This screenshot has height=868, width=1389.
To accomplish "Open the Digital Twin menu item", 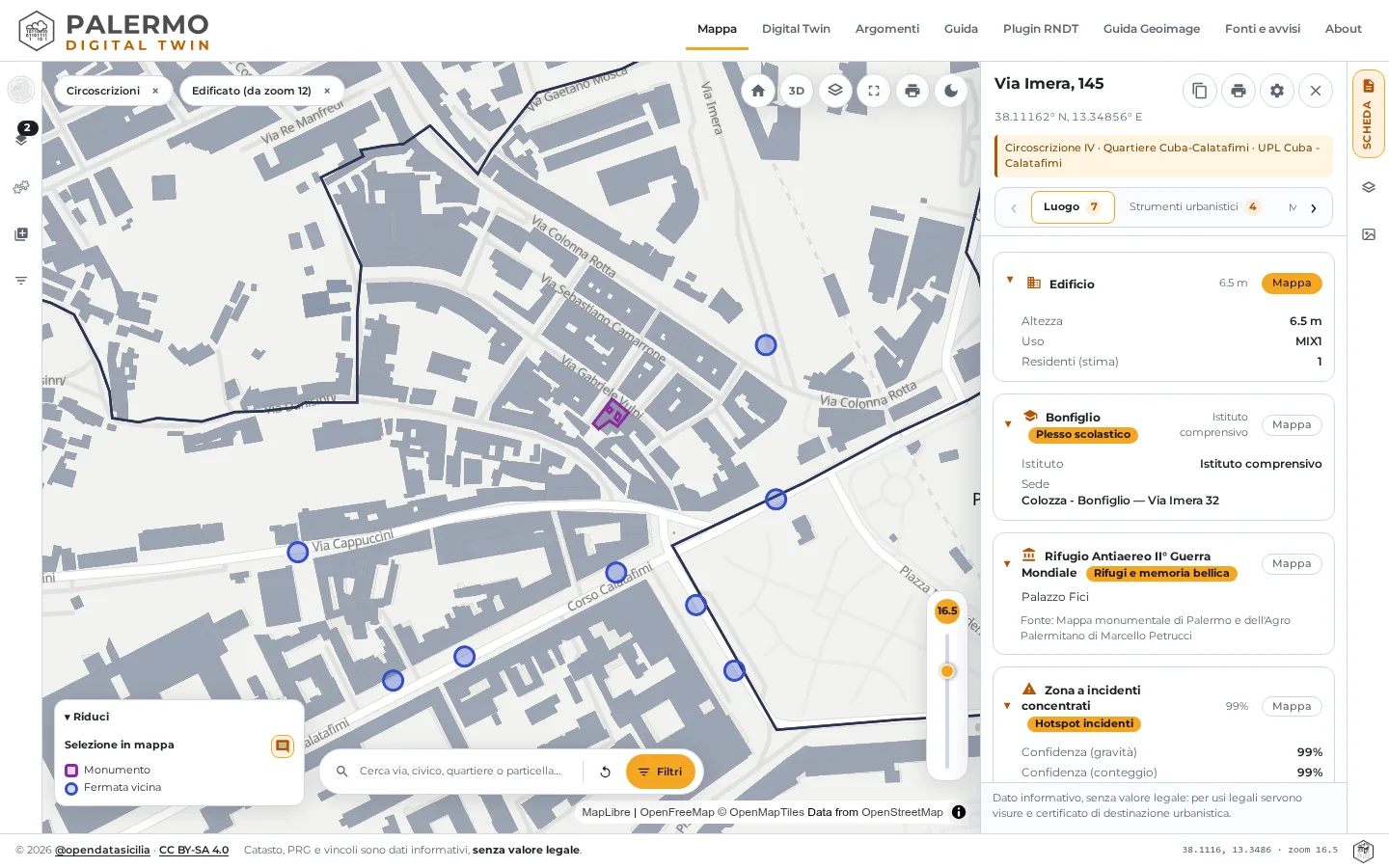I will (x=796, y=29).
